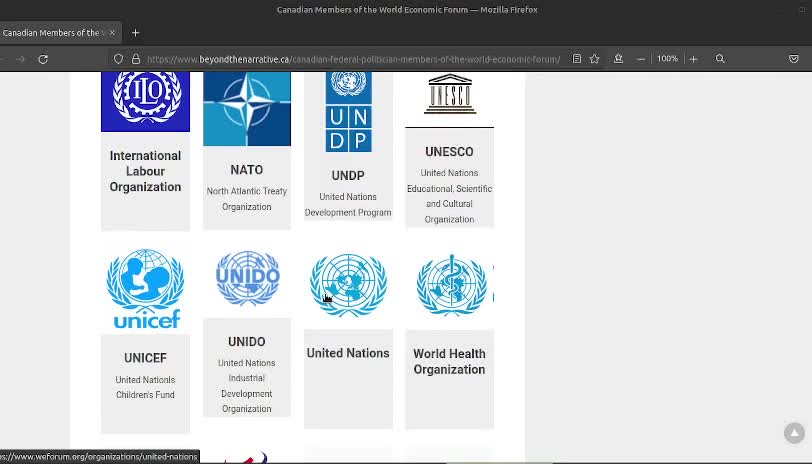The image size is (812, 464).
Task: Click the ILO logo image
Action: [x=146, y=101]
